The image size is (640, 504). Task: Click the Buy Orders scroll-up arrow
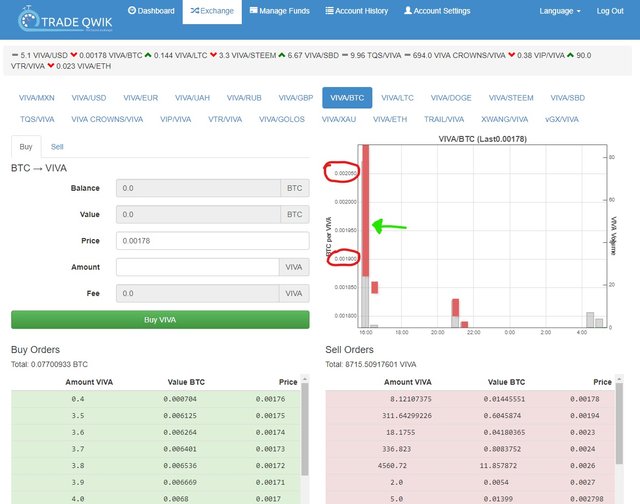[x=304, y=379]
